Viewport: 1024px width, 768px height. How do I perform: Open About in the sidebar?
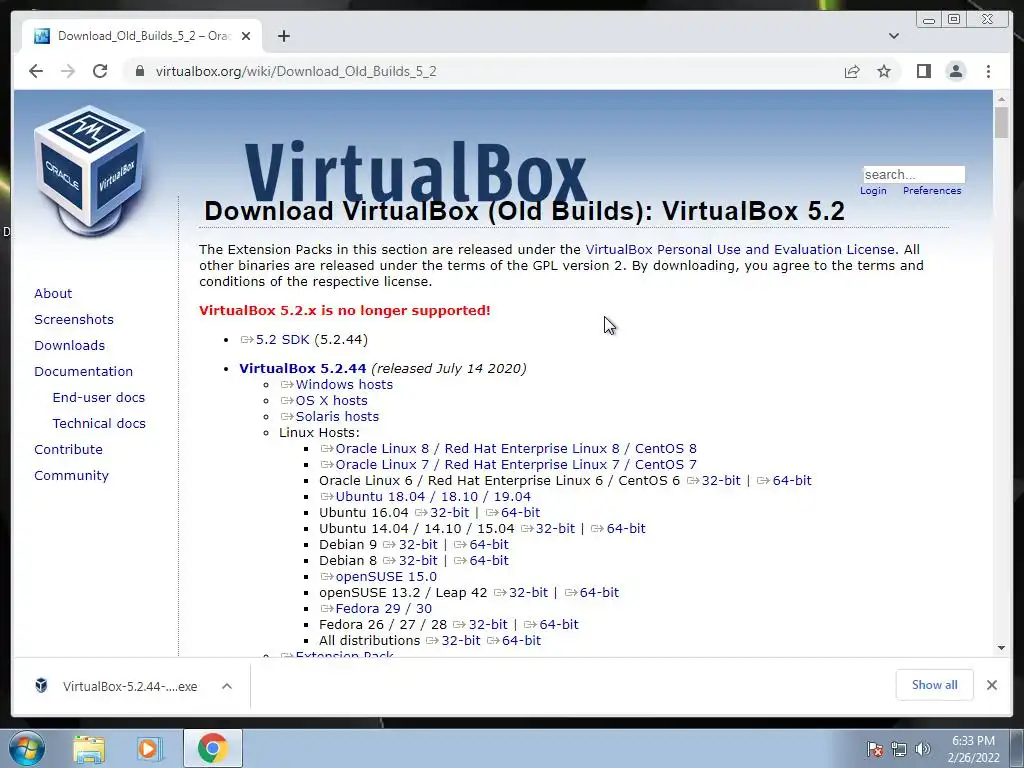(x=53, y=293)
